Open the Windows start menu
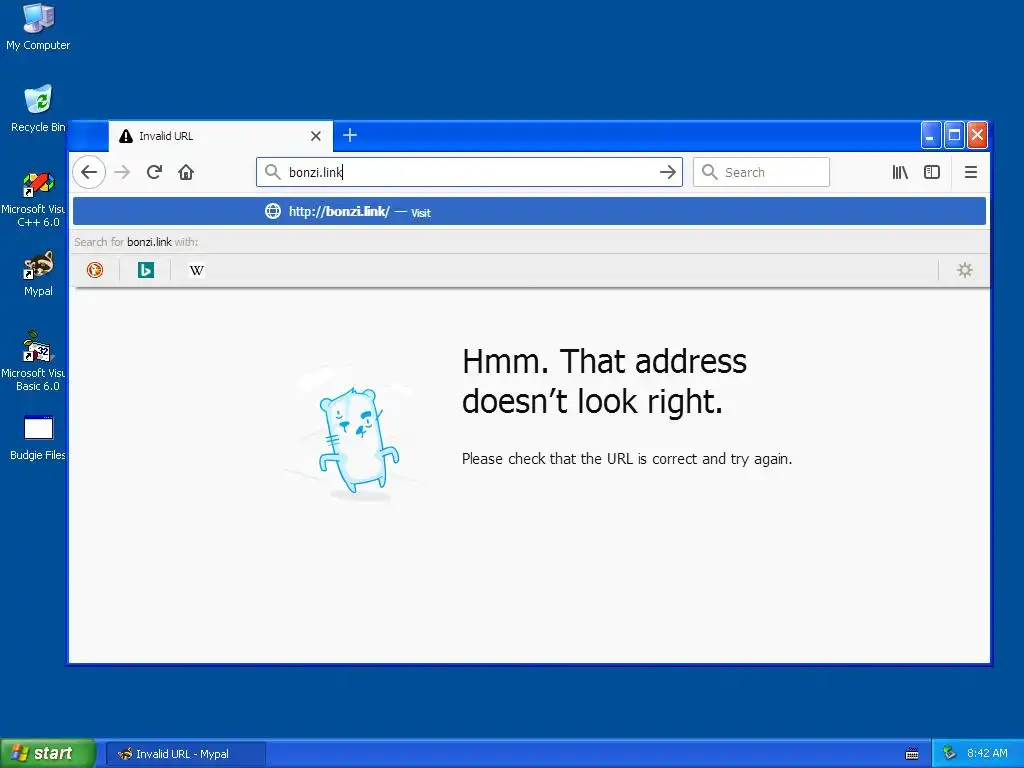 click(48, 753)
